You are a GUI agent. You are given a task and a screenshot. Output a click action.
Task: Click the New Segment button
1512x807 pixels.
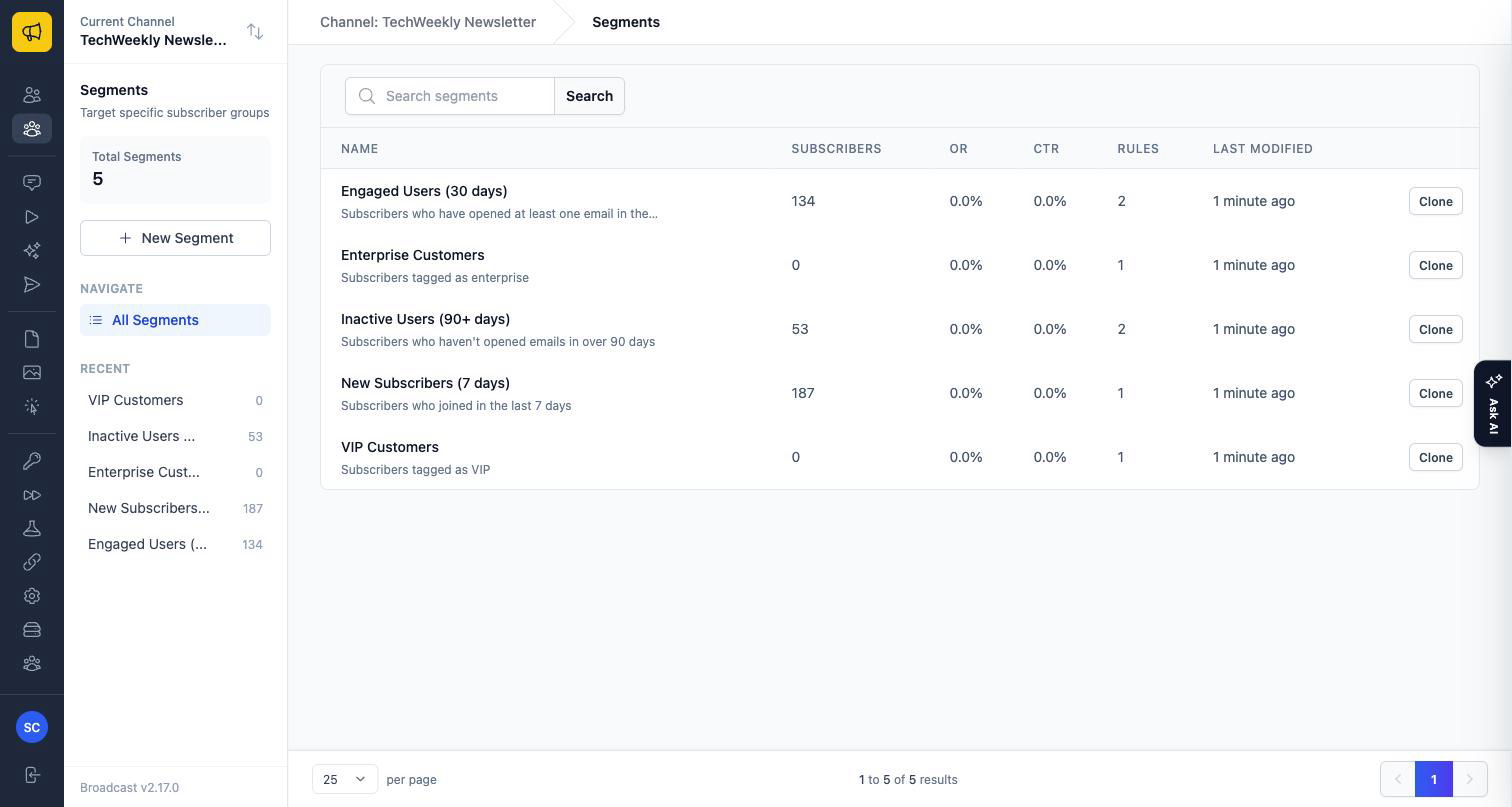[x=175, y=238]
